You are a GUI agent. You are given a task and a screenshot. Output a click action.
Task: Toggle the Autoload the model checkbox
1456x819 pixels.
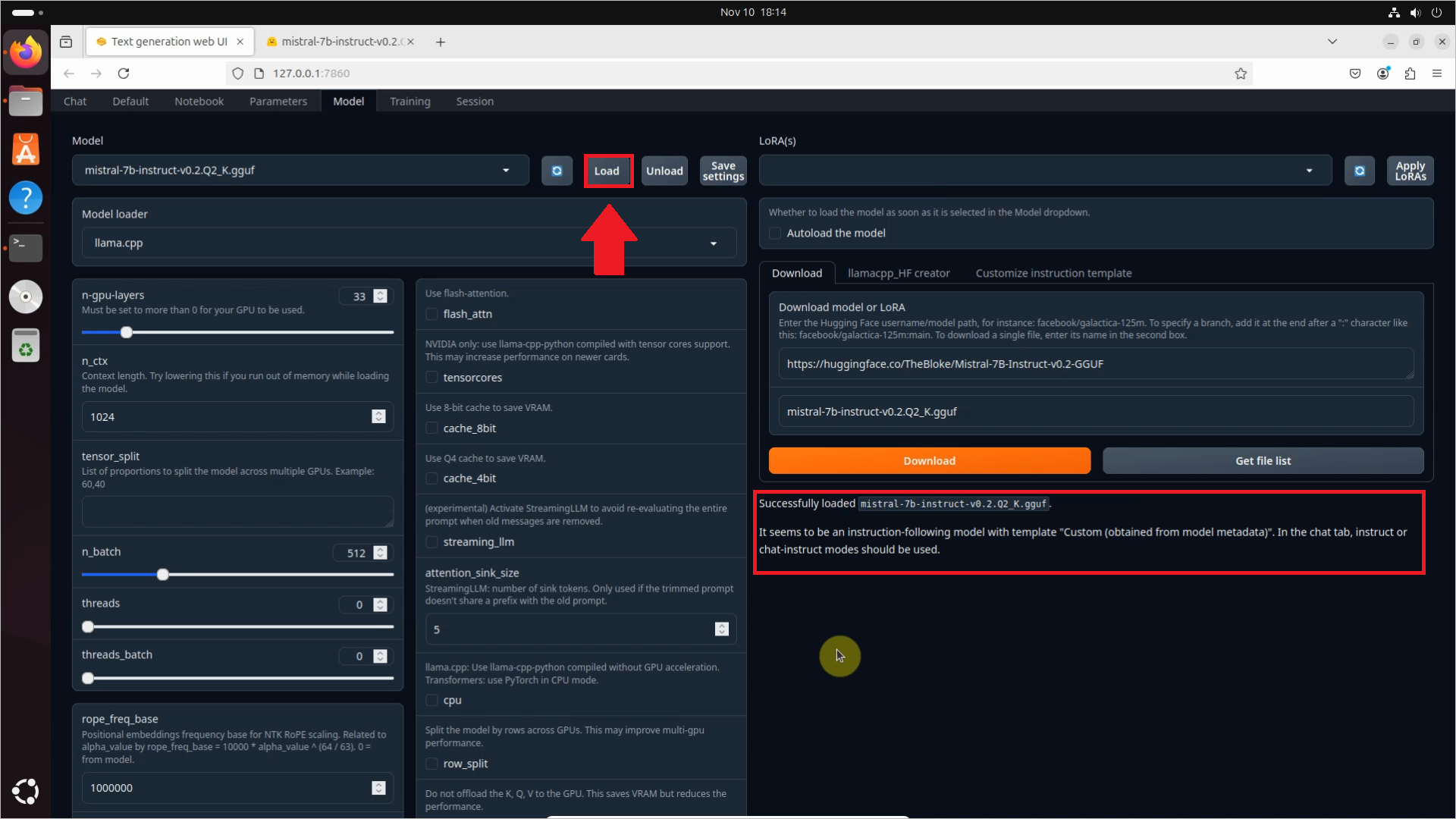click(775, 234)
